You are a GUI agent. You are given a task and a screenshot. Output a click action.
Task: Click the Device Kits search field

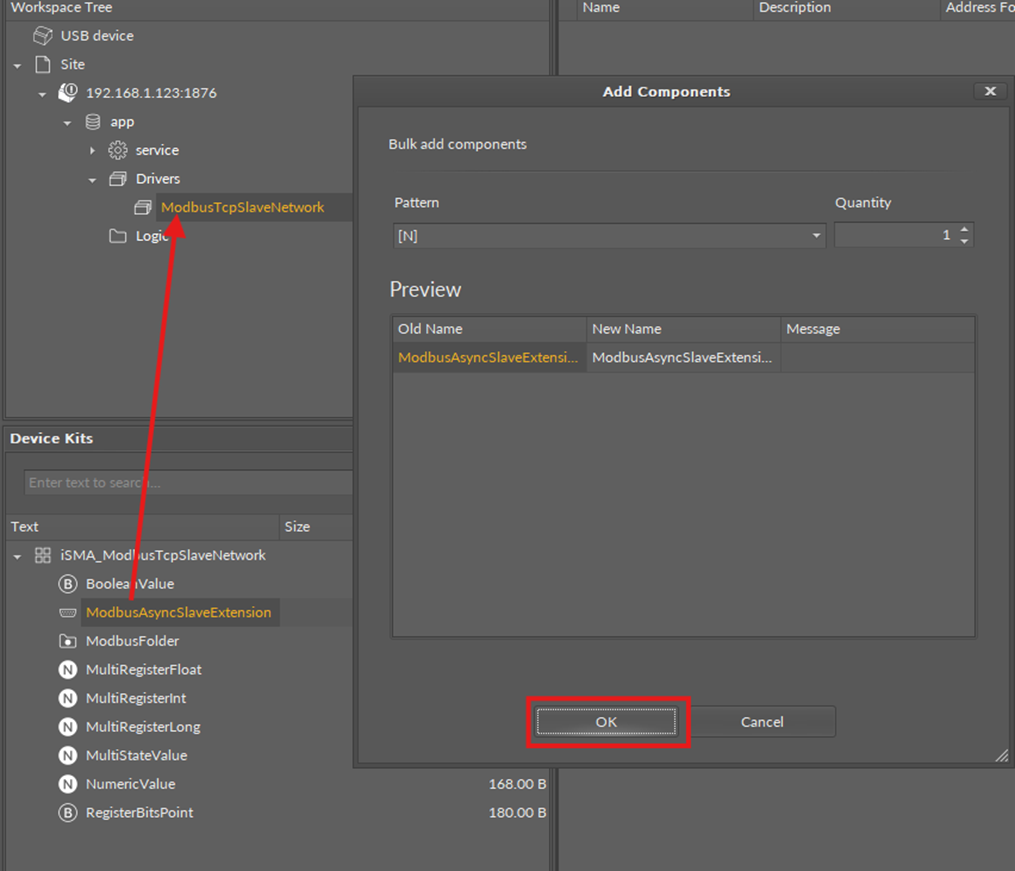pos(188,483)
